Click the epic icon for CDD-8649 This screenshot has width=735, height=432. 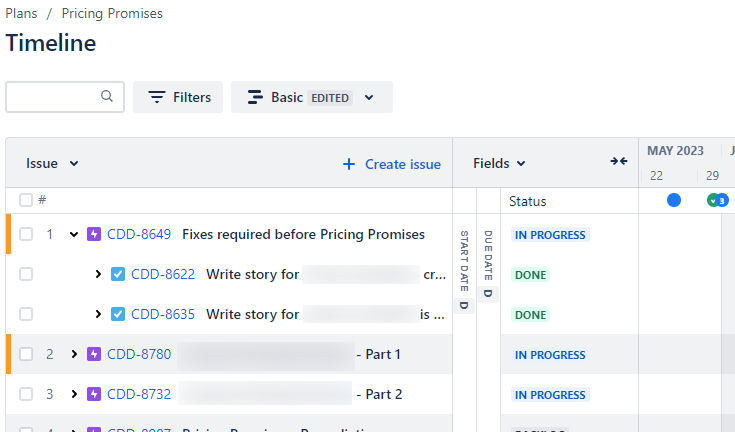pyautogui.click(x=94, y=234)
